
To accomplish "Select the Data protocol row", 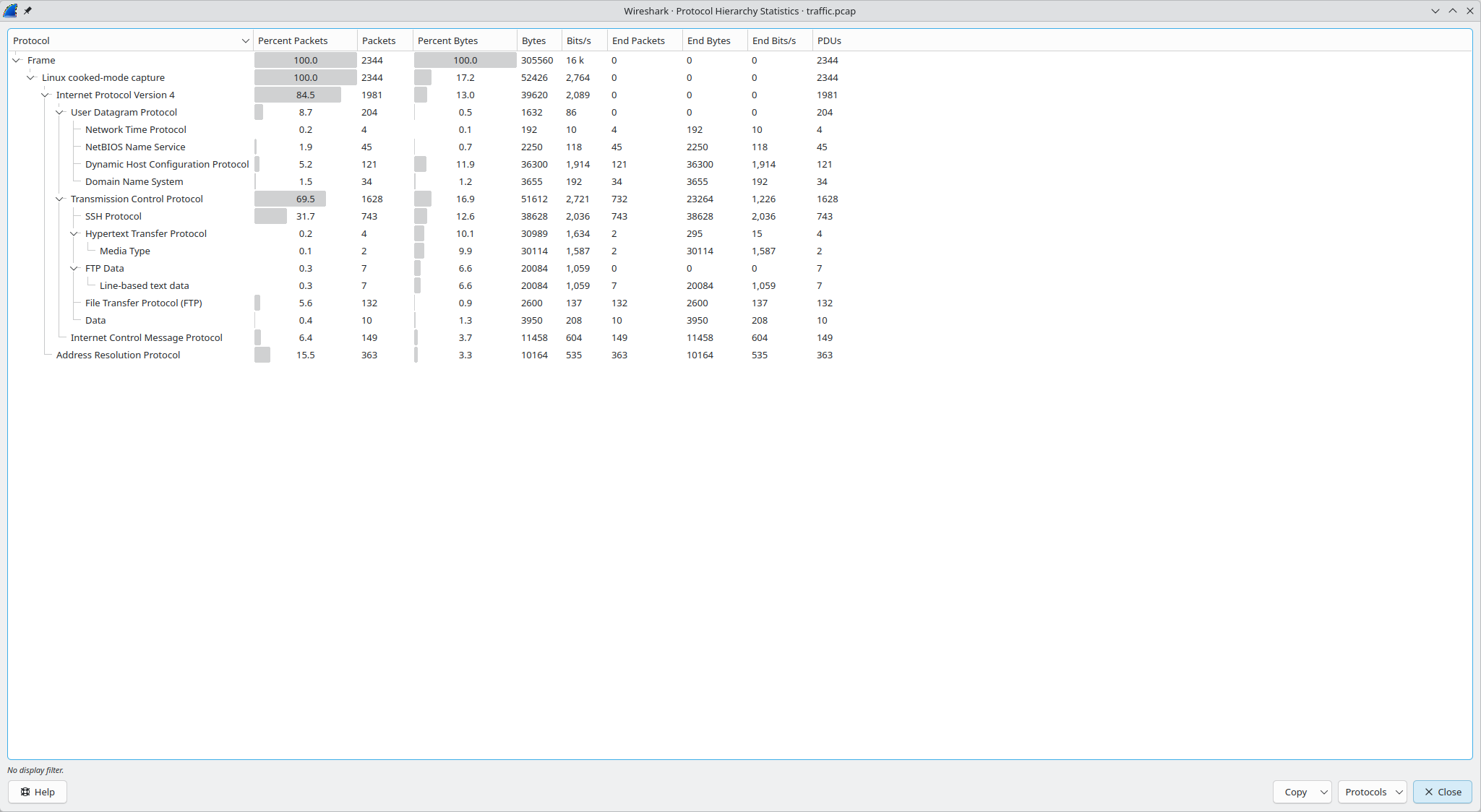I will (740, 320).
